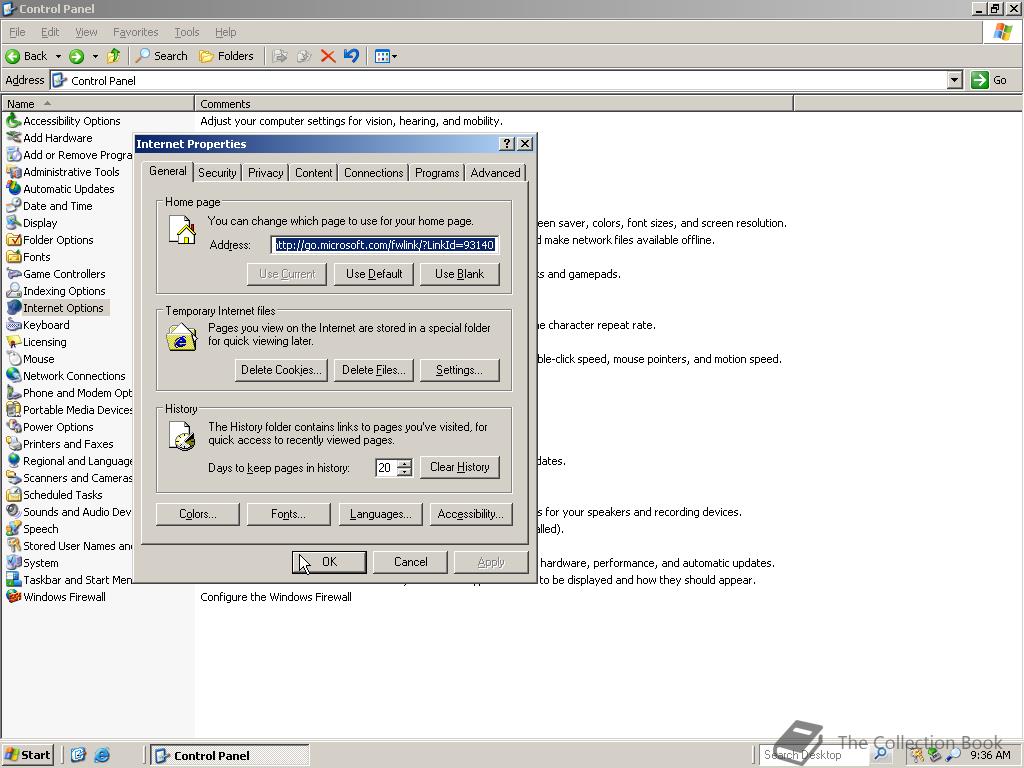Click the Use Default button
The image size is (1024, 768).
[374, 274]
